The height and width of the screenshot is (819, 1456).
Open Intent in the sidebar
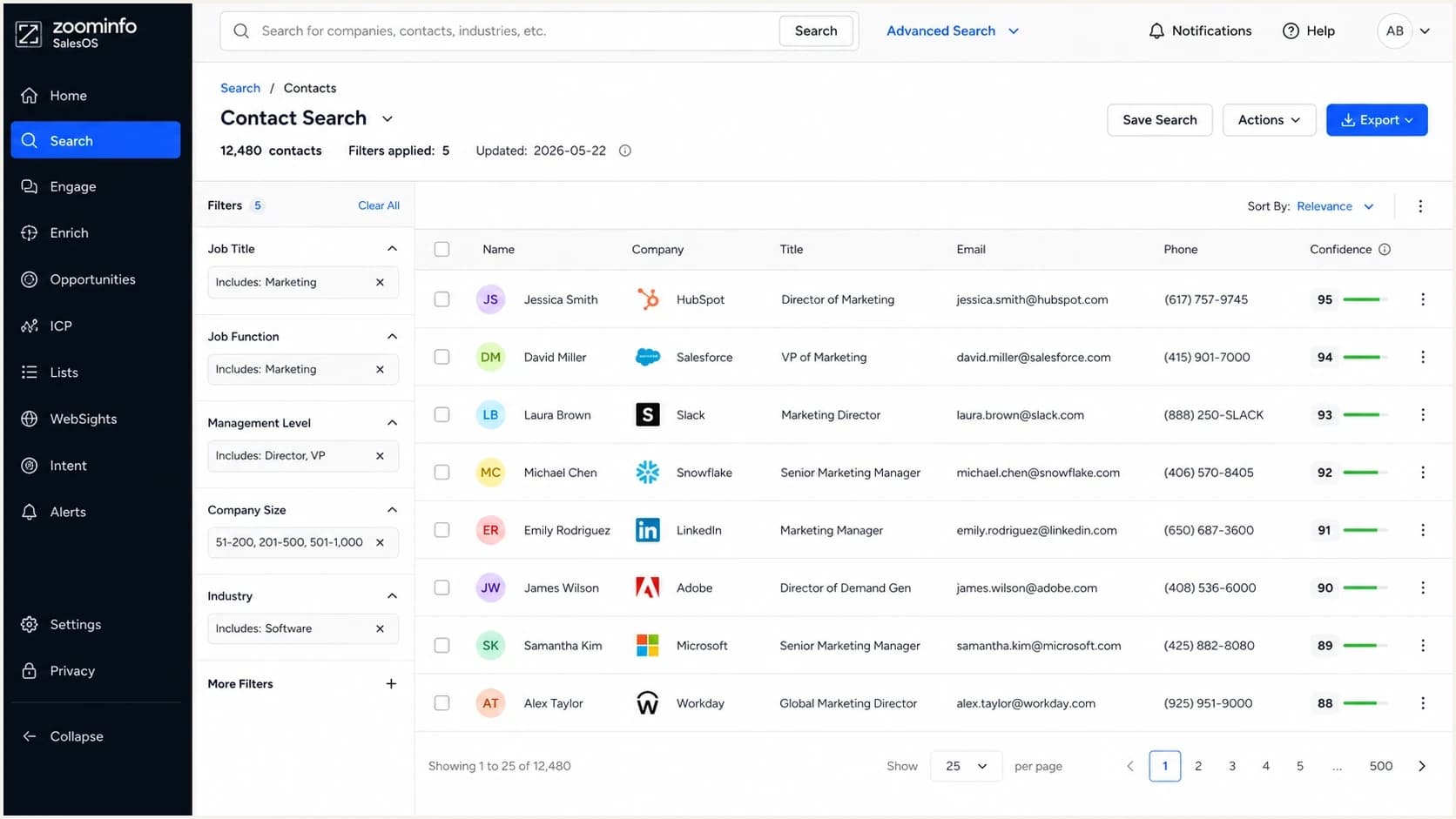[96, 466]
